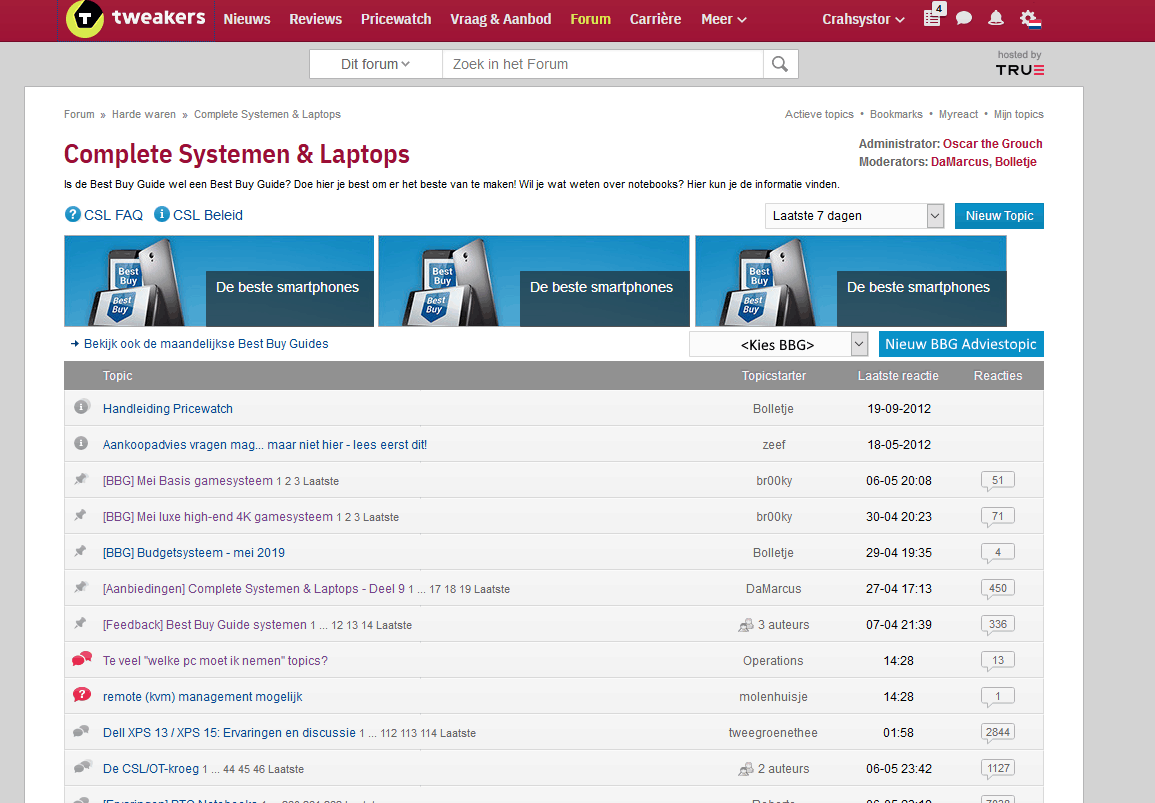This screenshot has height=803, width=1155.
Task: Open 'Bekijk ook de maandelijkse Best Buy Guides' link
Action: pyautogui.click(x=206, y=343)
